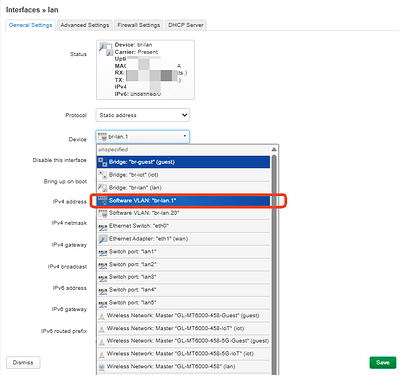The width and height of the screenshot is (402, 375).
Task: Select Software VLAN br-lan.1 option
Action: [183, 200]
